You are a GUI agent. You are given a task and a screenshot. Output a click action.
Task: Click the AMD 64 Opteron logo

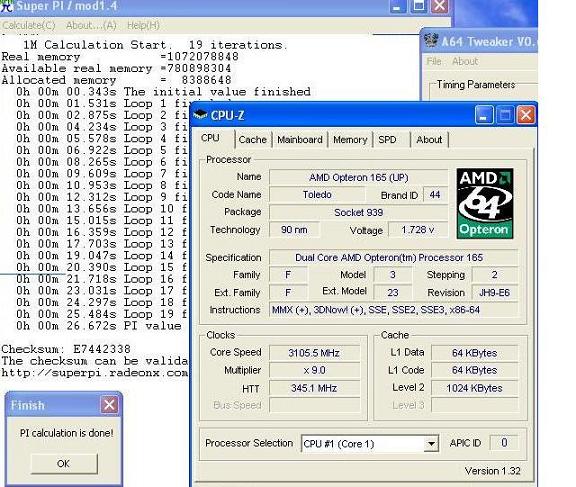485,203
